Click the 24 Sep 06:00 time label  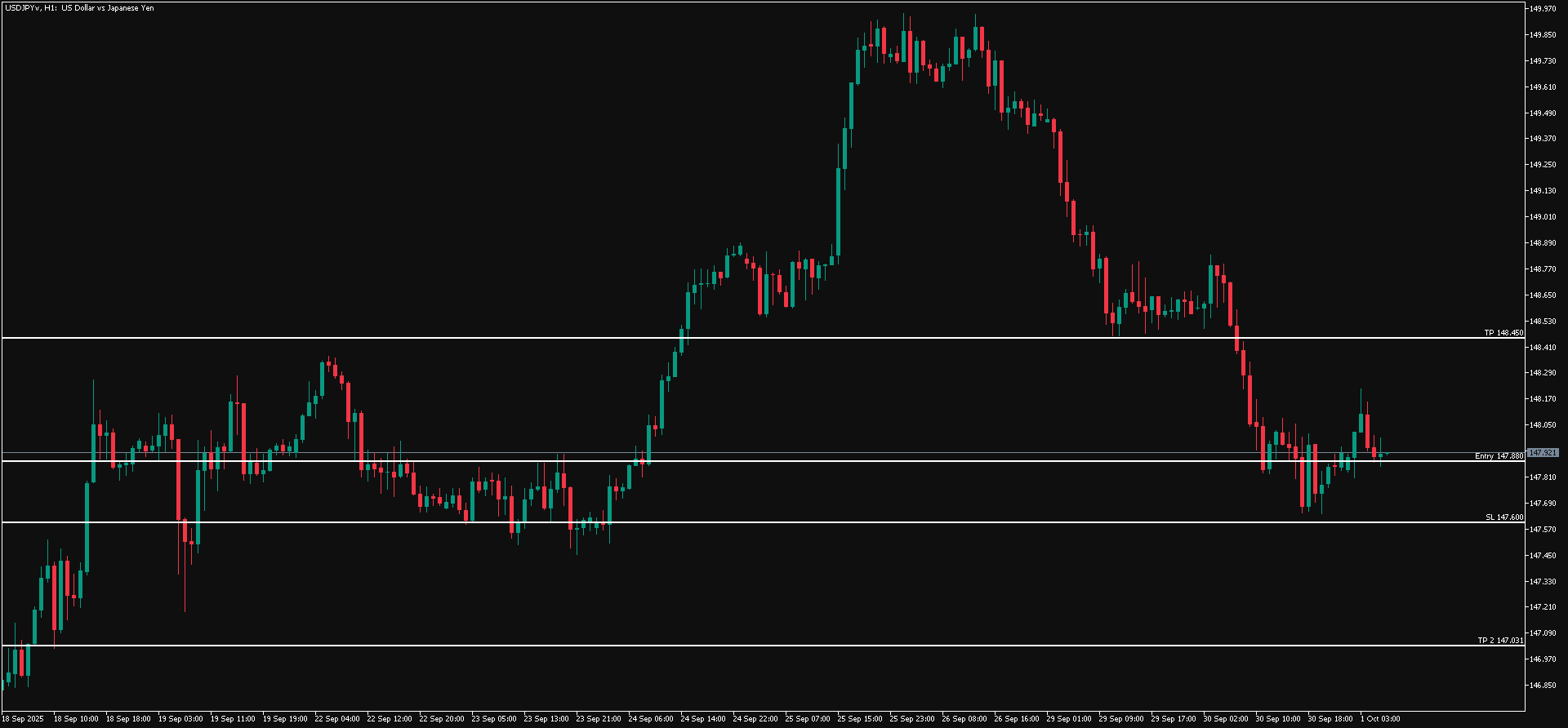pos(650,719)
